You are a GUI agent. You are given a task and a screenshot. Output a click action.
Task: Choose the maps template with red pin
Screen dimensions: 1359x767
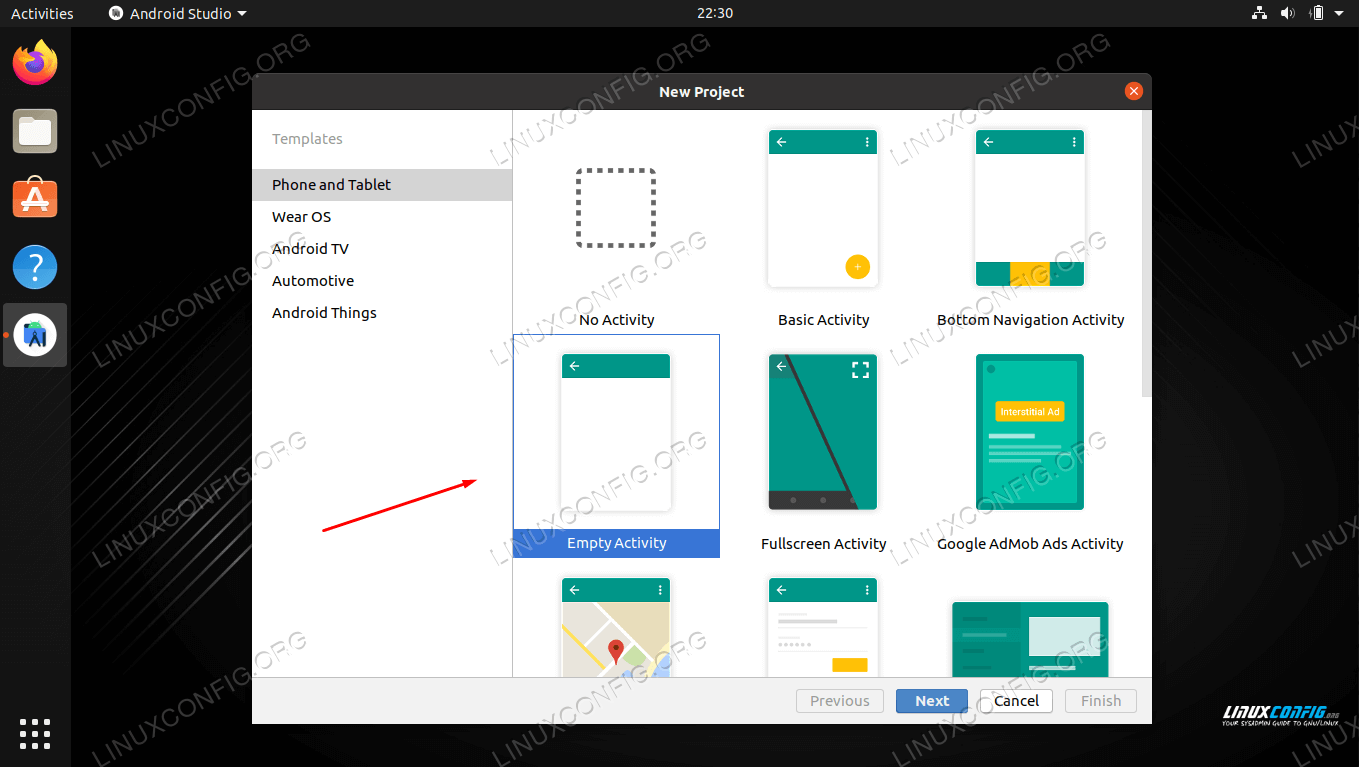[x=616, y=627]
